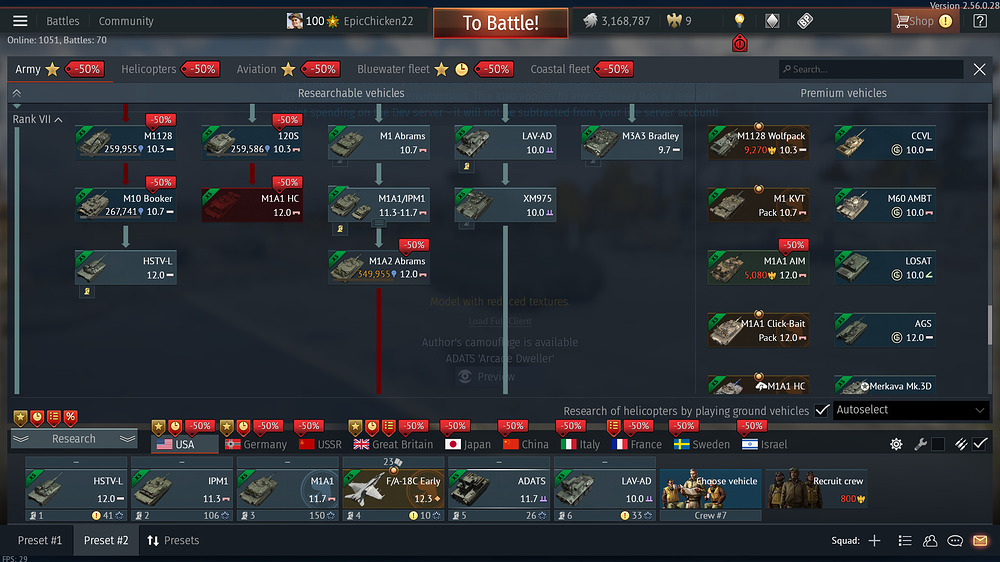Image resolution: width=1000 pixels, height=562 pixels.
Task: Close the research window with X
Action: [x=980, y=70]
